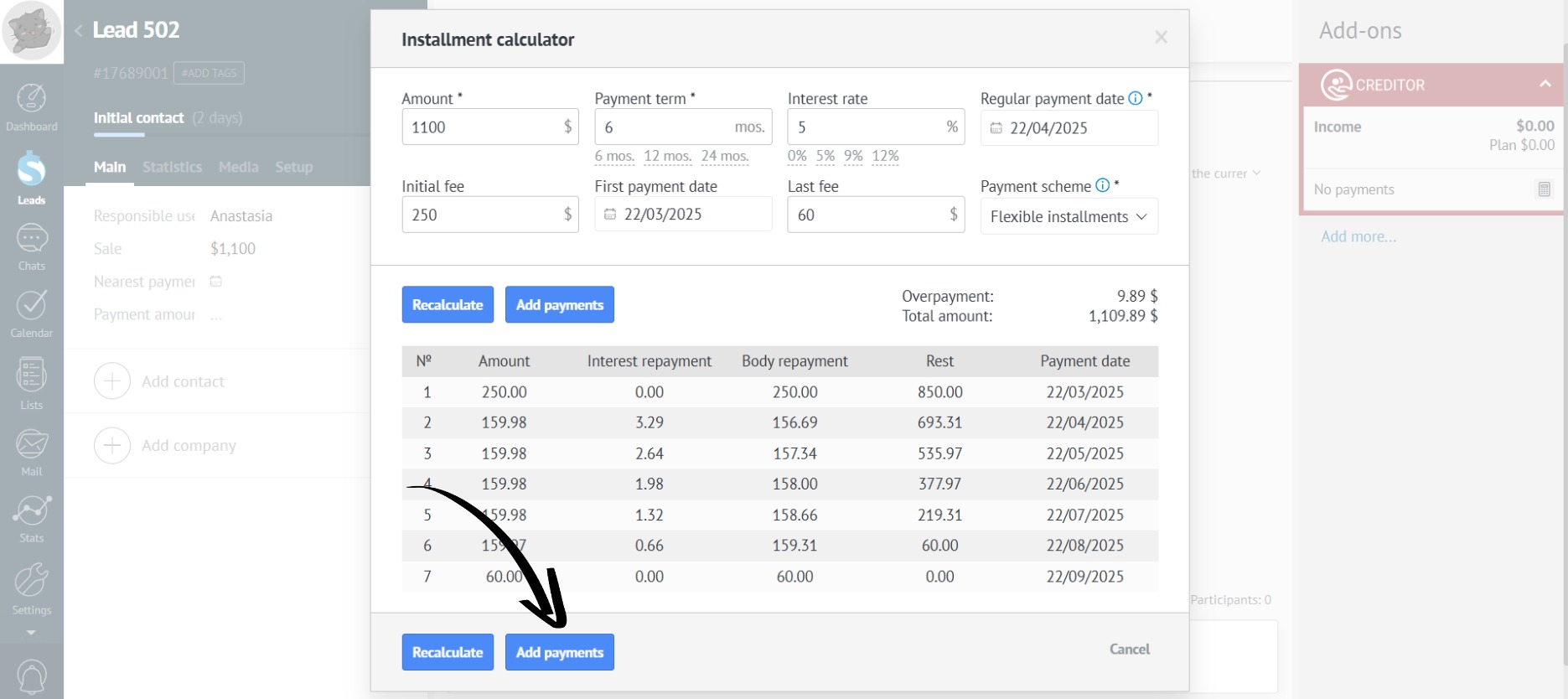Switch to the Media tab
Screen dimensions: 1568x699
pyautogui.click(x=238, y=167)
